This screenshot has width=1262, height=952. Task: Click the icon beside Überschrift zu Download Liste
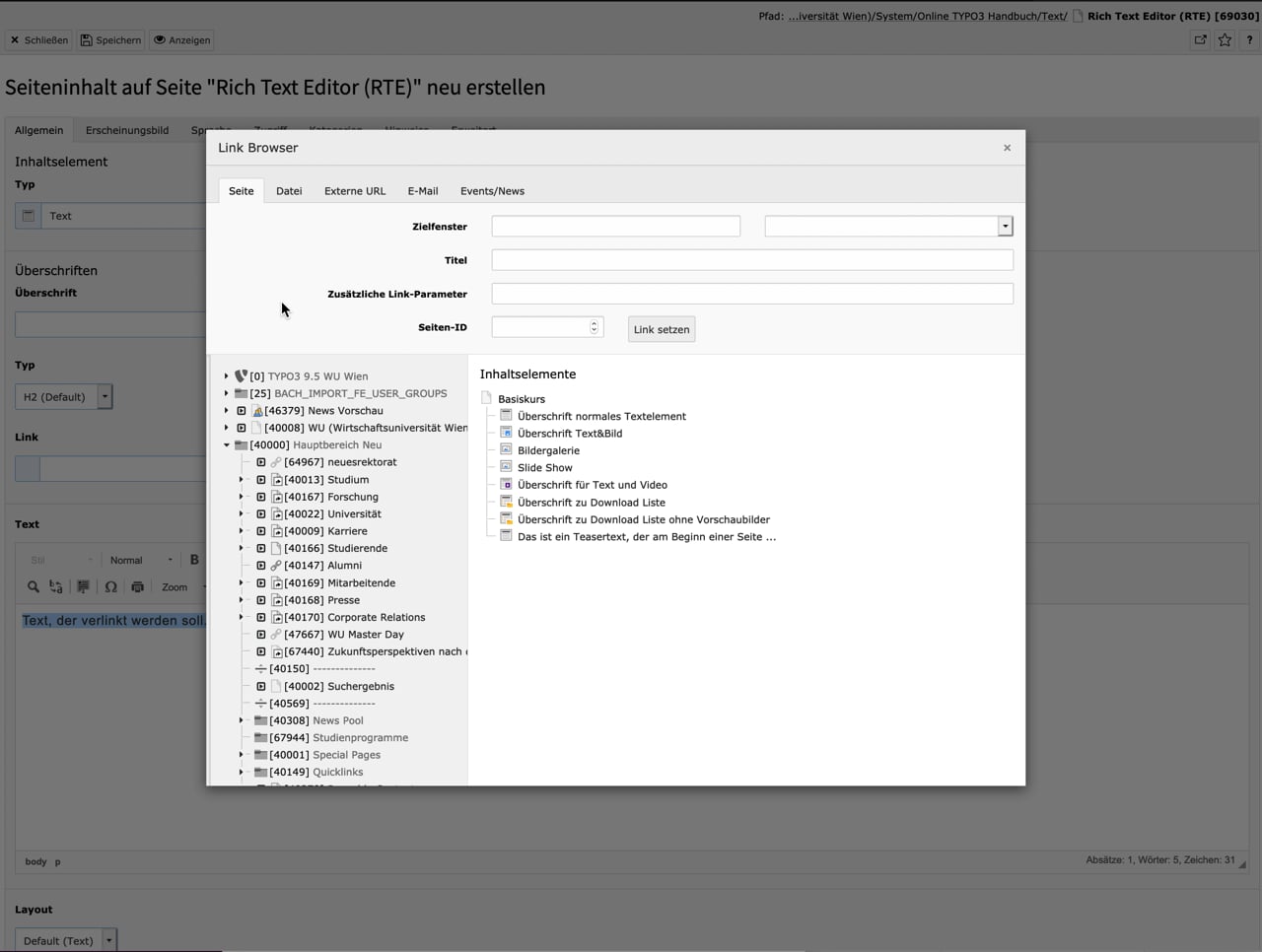click(x=506, y=502)
